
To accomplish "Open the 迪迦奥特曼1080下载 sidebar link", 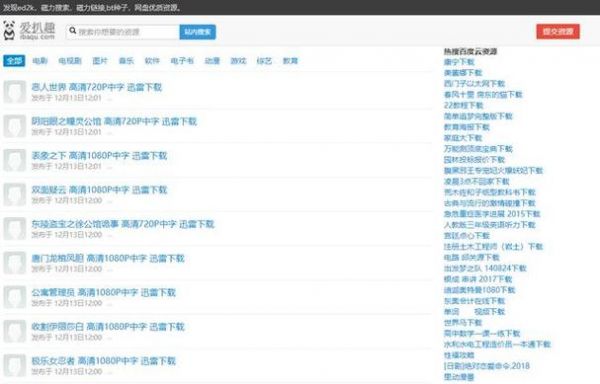I will [479, 290].
